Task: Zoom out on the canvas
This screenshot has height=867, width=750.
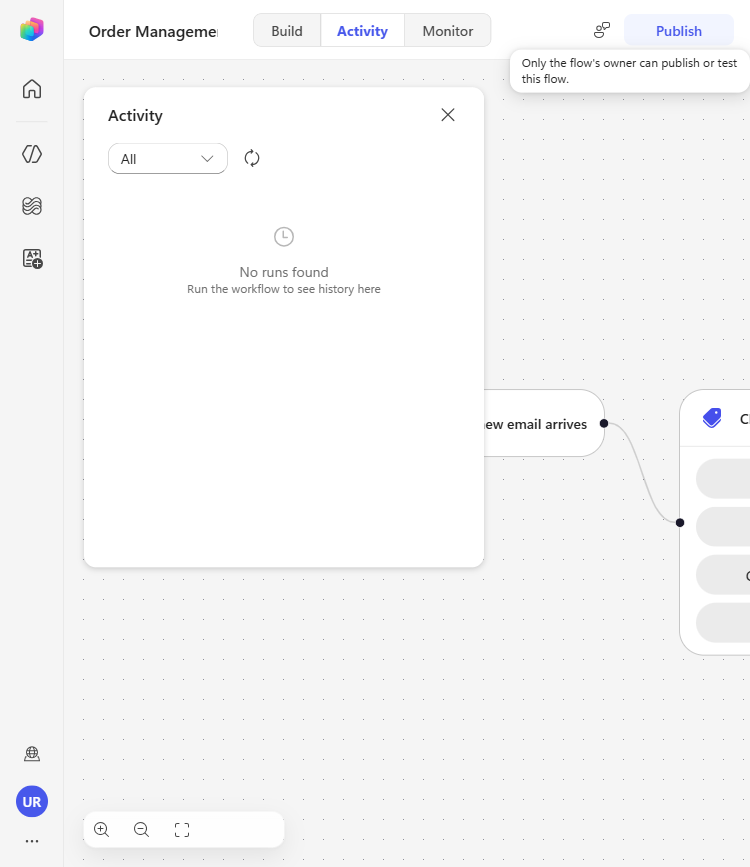Action: (141, 829)
